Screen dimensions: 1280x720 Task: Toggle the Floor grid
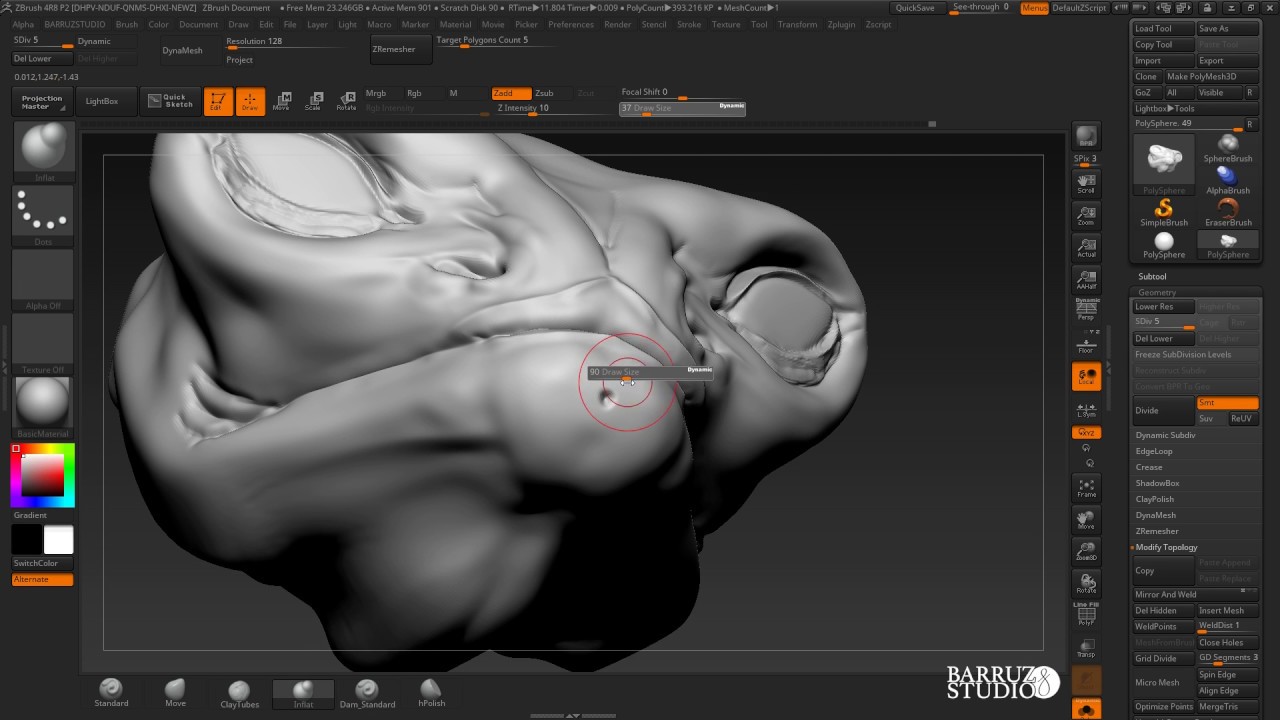[1086, 343]
